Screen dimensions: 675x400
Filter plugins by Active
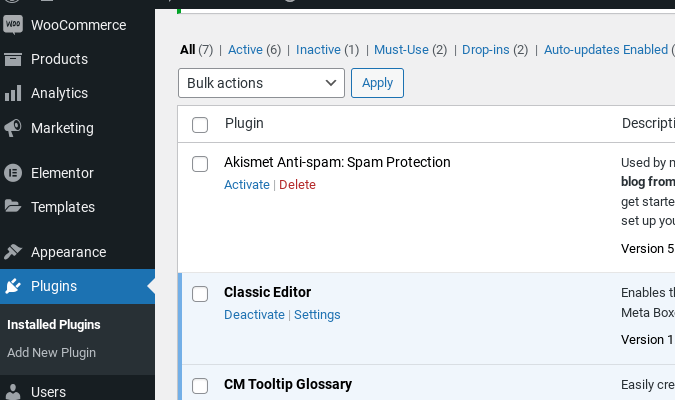tap(245, 50)
